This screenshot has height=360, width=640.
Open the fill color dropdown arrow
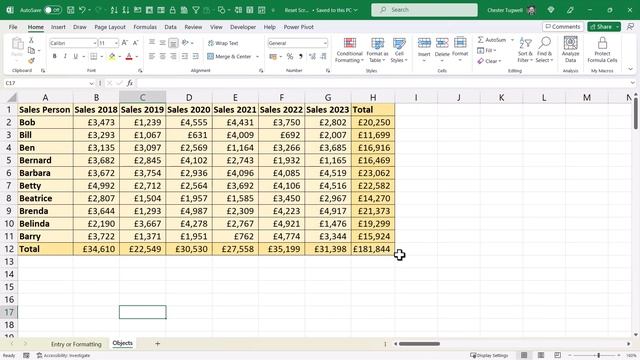point(120,56)
